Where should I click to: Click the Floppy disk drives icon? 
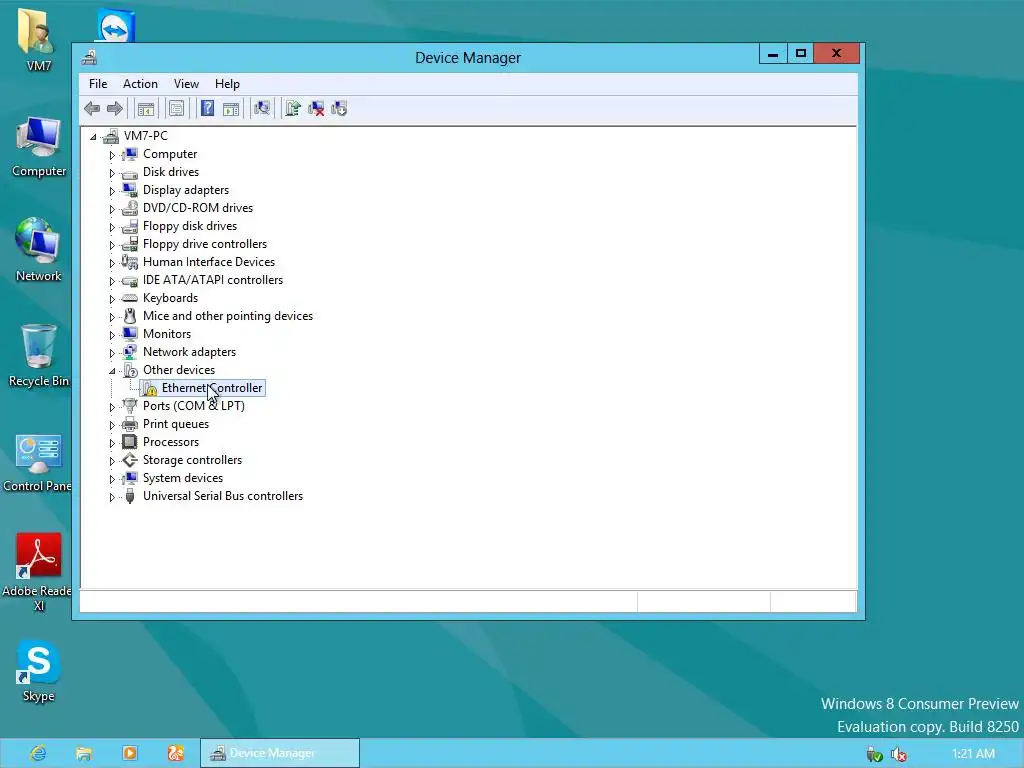pos(130,226)
